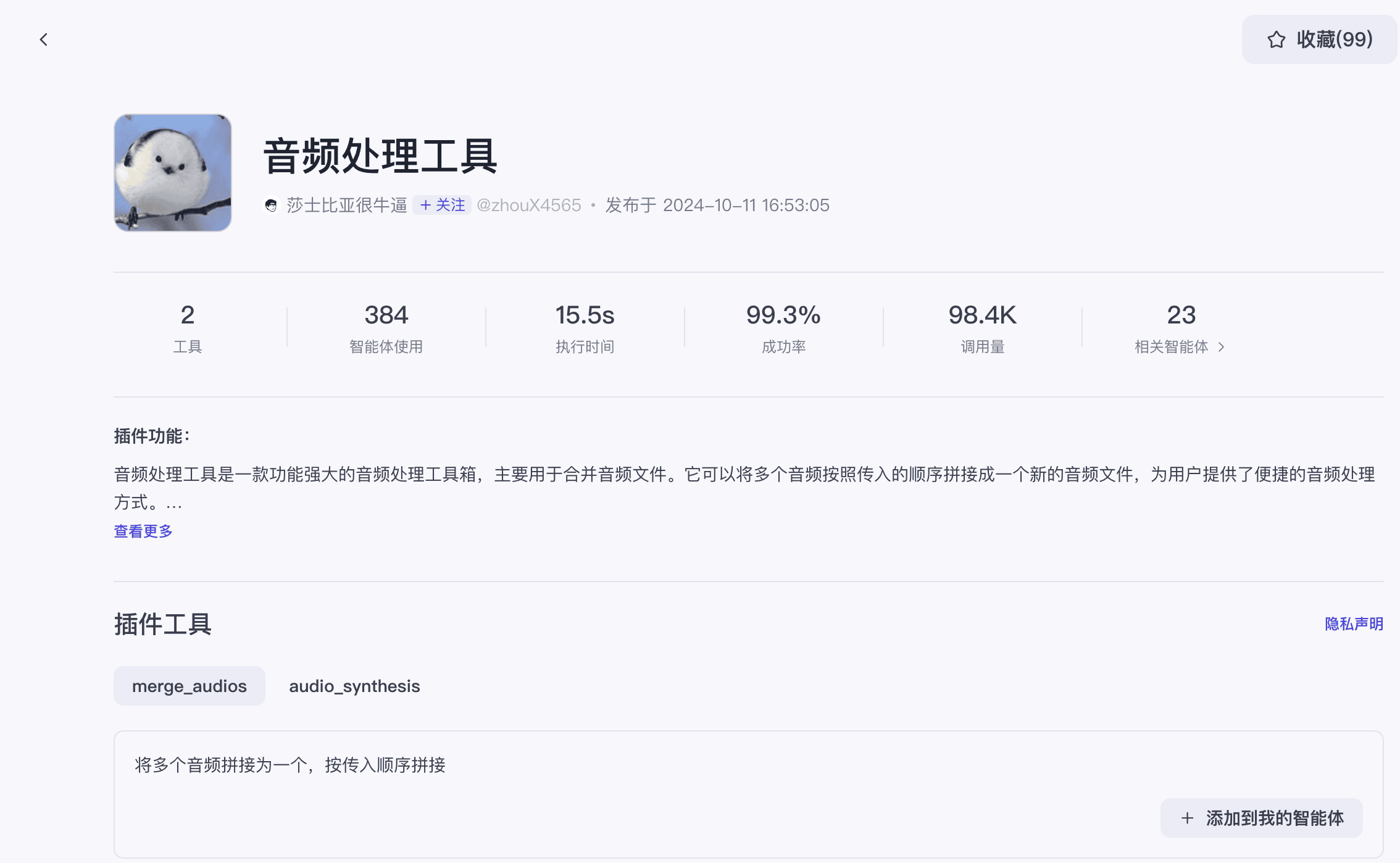Click author name 莎士比亚很牛逼

pyautogui.click(x=346, y=205)
